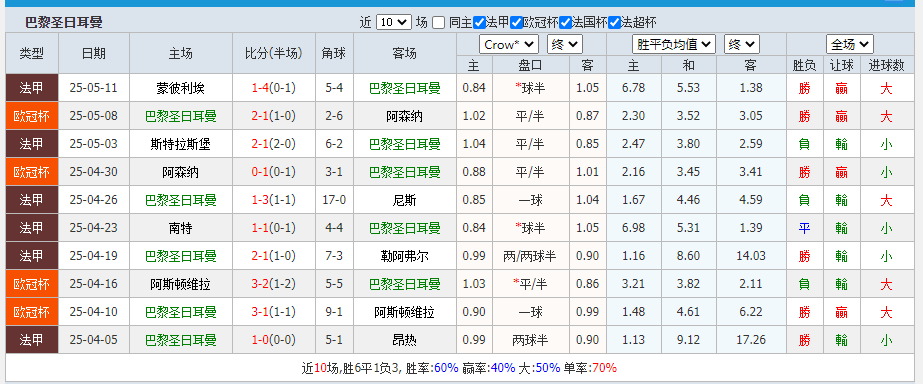Image resolution: width=923 pixels, height=384 pixels.
Task: Select date cell 25-04-26
Action: pos(94,200)
